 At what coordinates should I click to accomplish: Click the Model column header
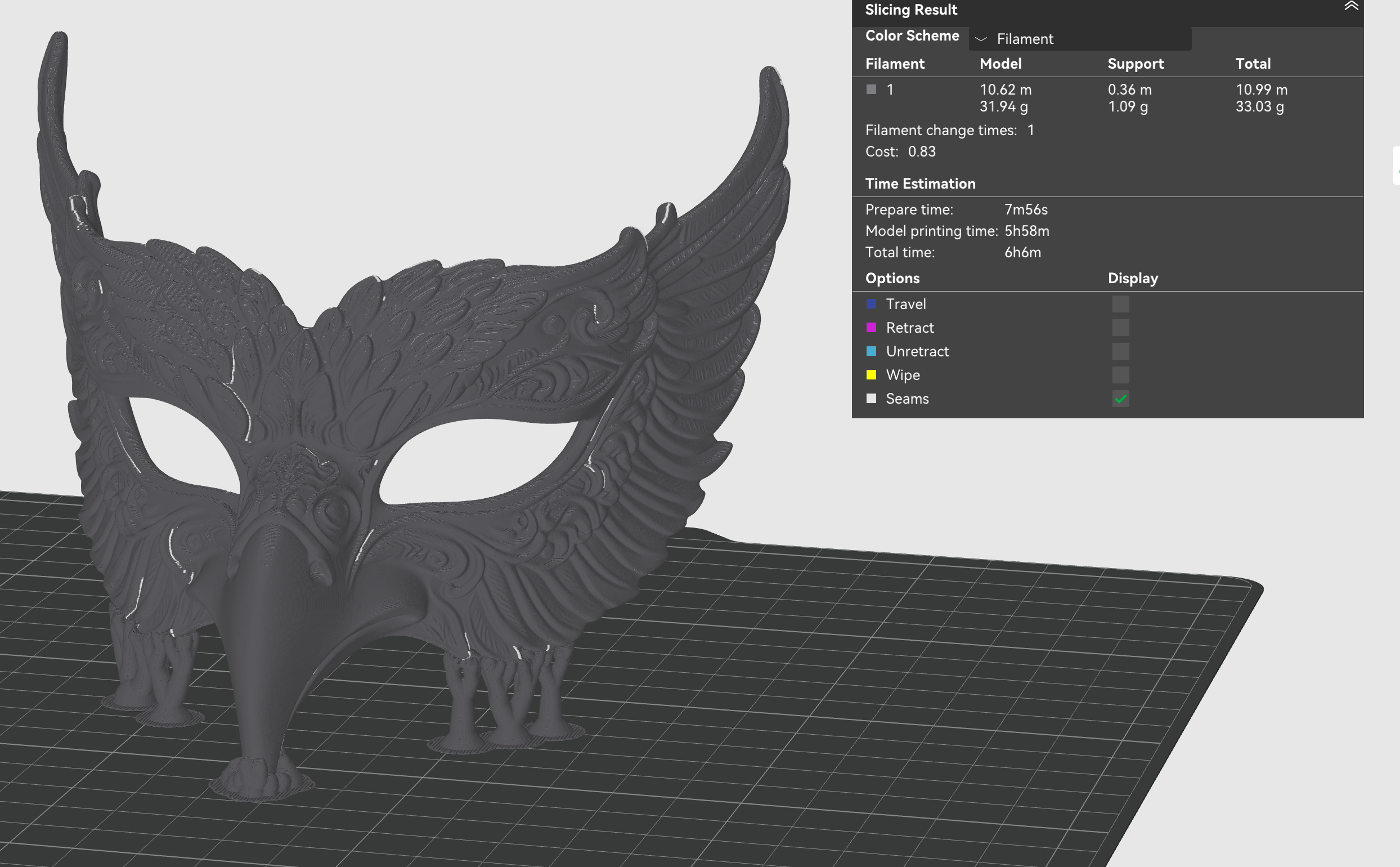[x=1000, y=64]
